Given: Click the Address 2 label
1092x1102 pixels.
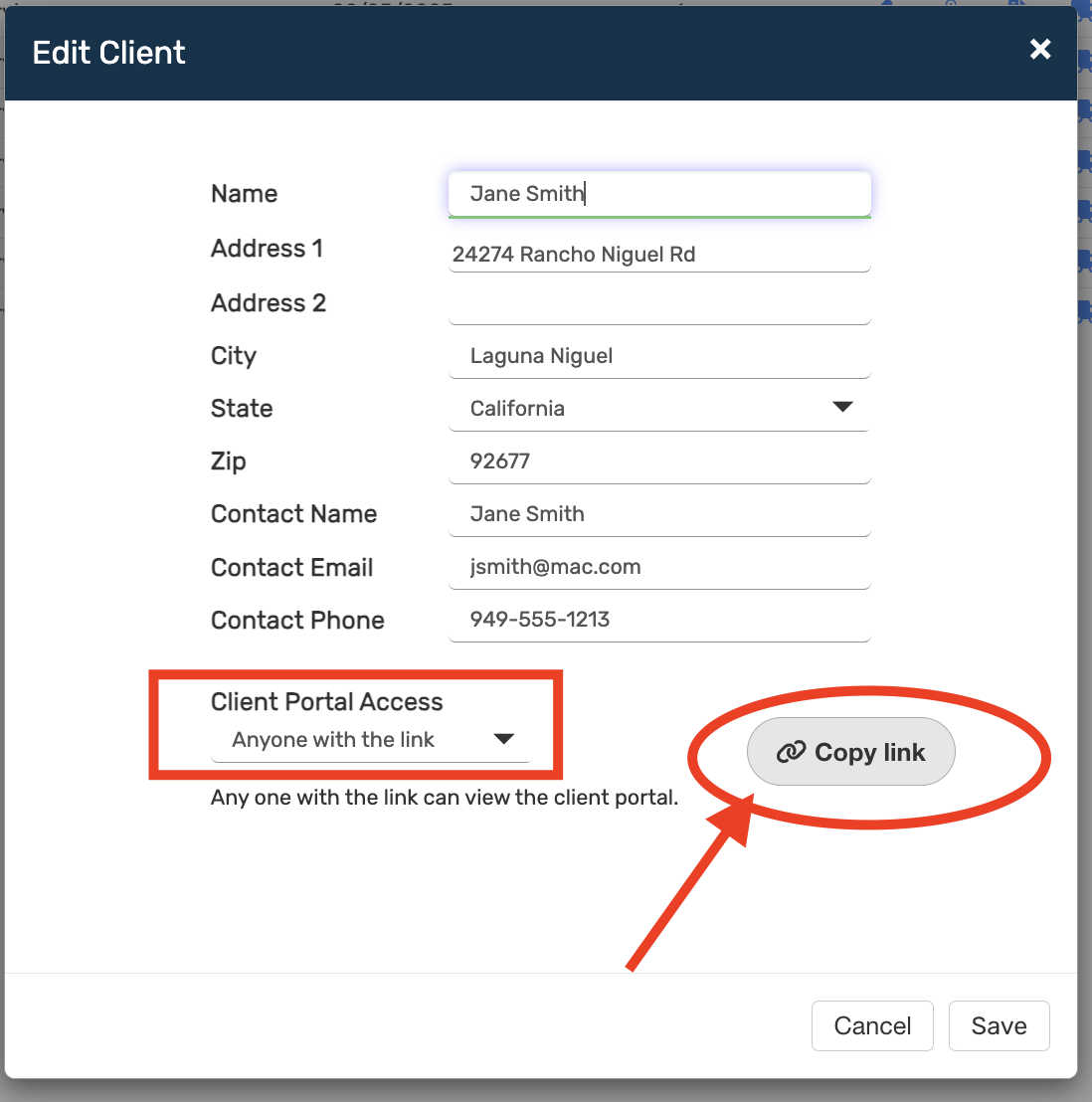Looking at the screenshot, I should coord(269,303).
